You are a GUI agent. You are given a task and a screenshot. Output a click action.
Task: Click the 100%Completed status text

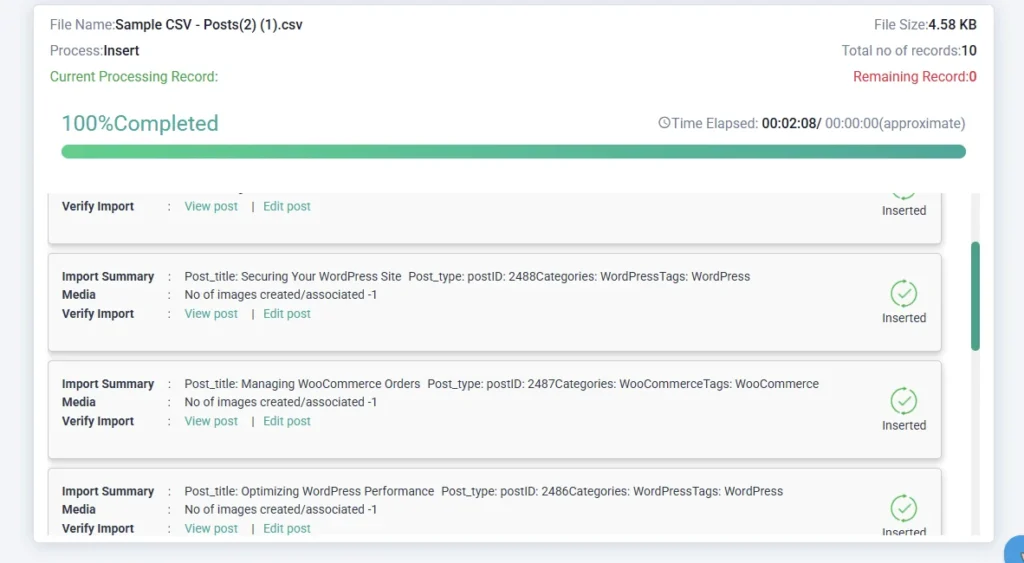point(140,124)
